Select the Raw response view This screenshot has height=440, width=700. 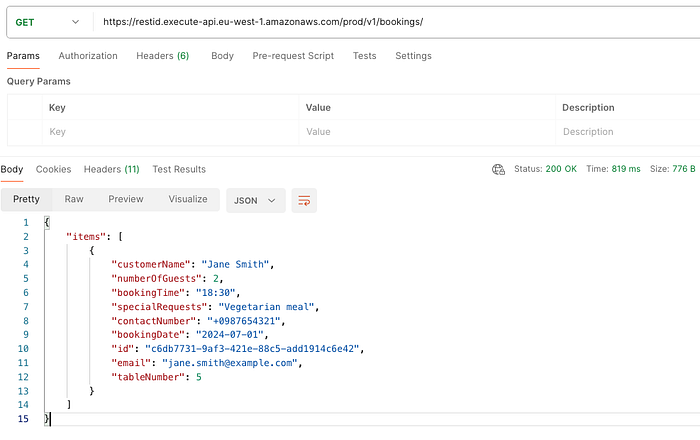[74, 199]
